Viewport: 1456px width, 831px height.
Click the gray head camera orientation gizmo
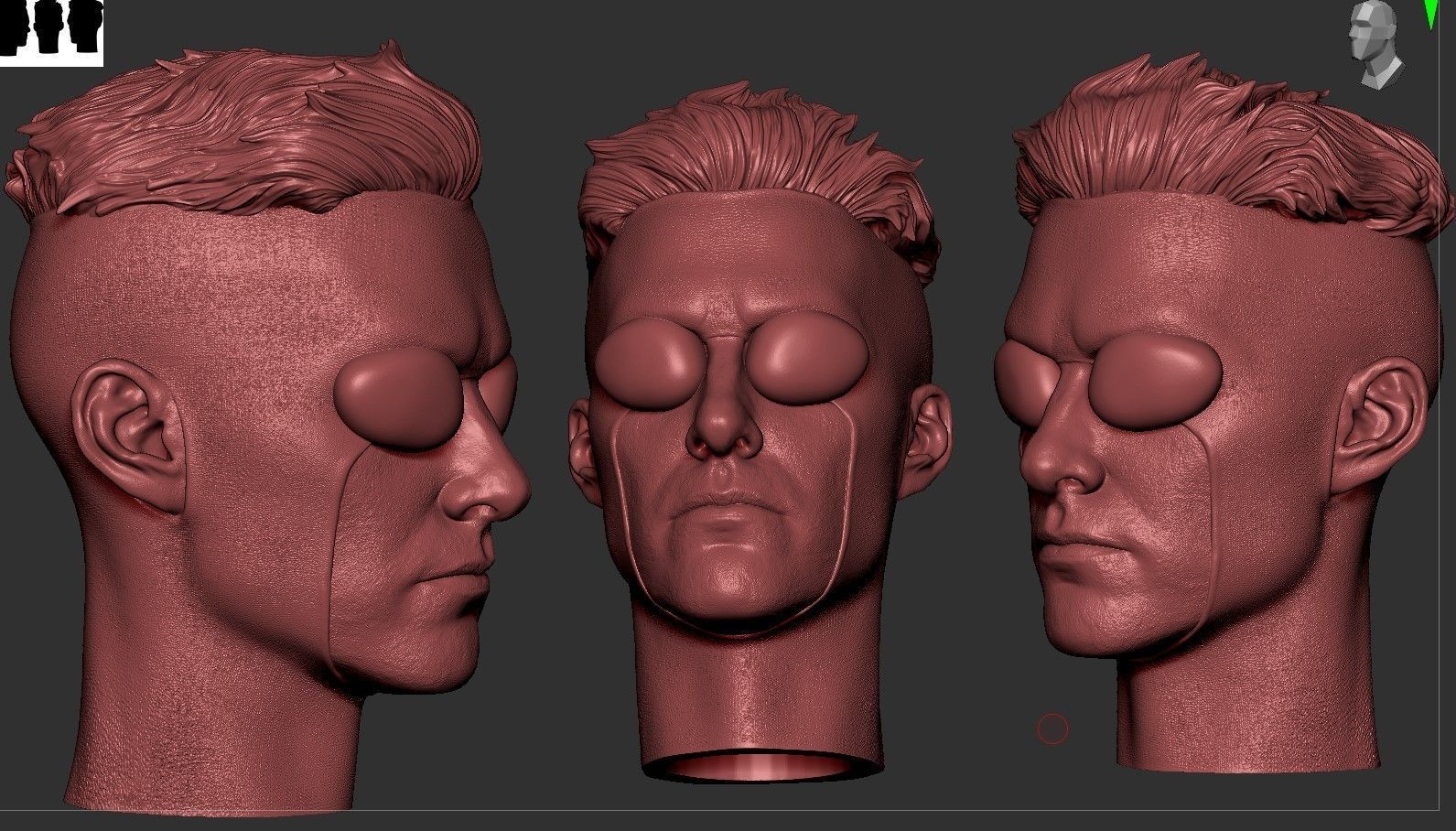click(x=1377, y=44)
